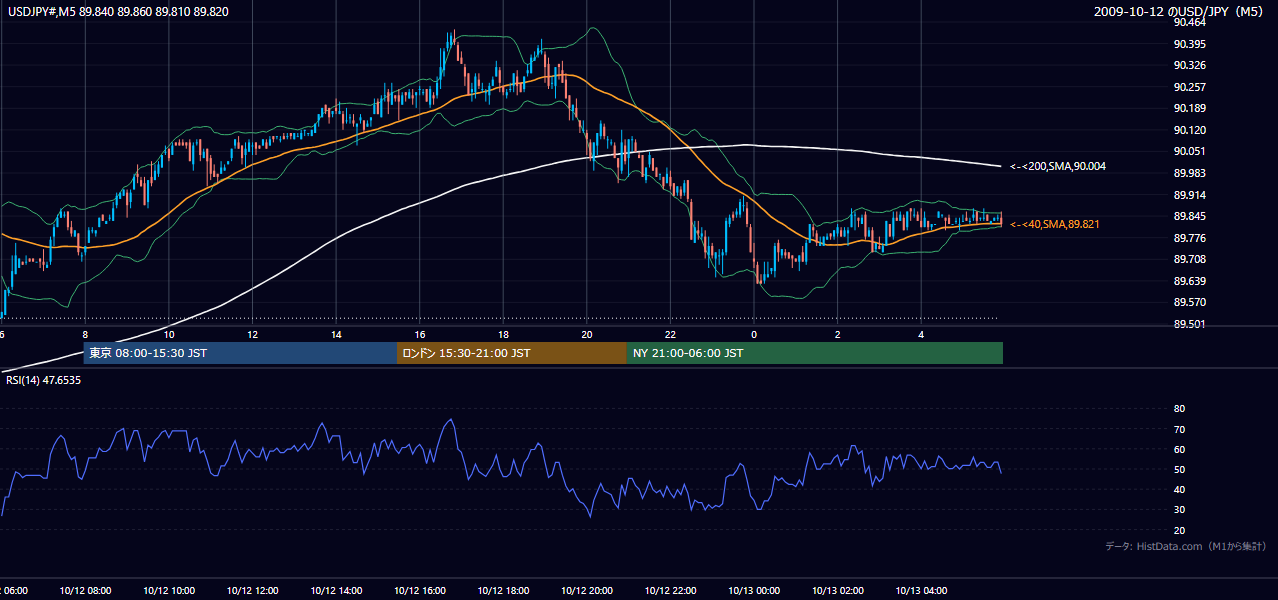Click price axis value 90.257
This screenshot has height=600, width=1278.
[x=1192, y=87]
